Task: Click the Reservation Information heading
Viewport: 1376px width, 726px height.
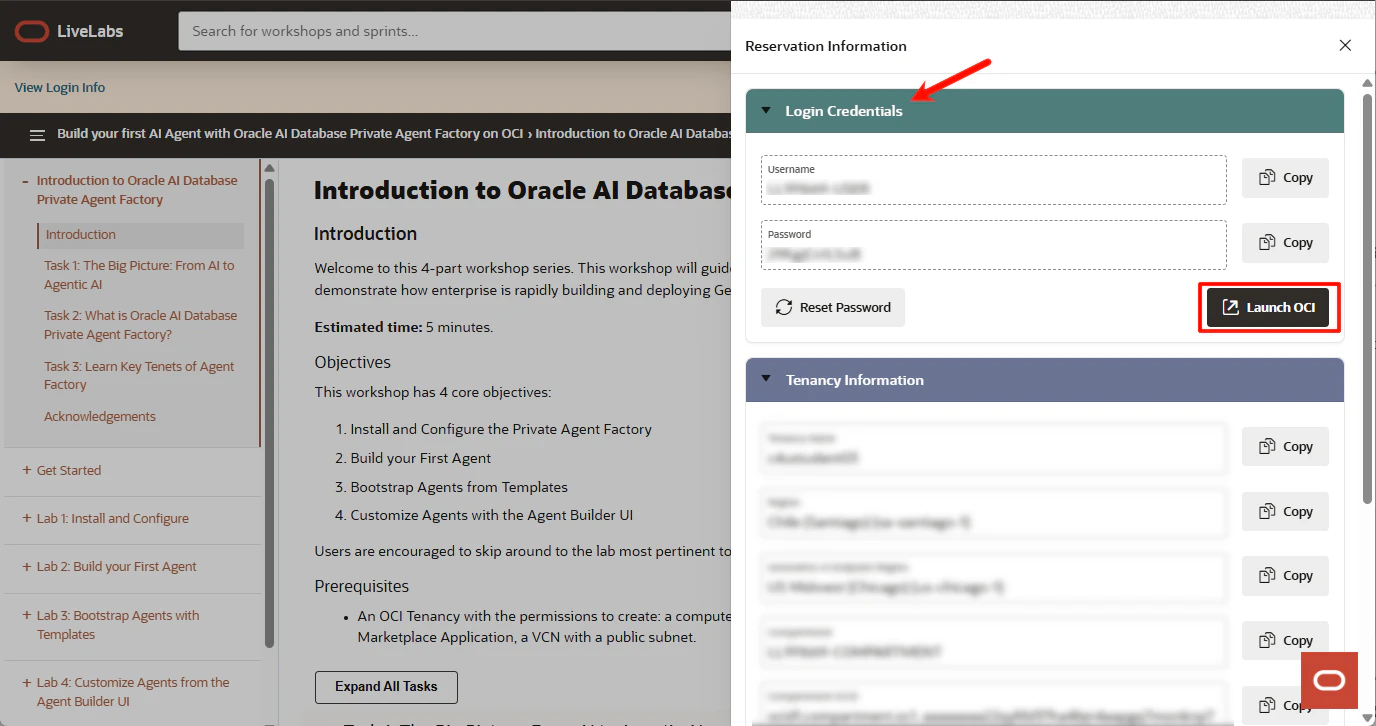Action: pyautogui.click(x=826, y=46)
